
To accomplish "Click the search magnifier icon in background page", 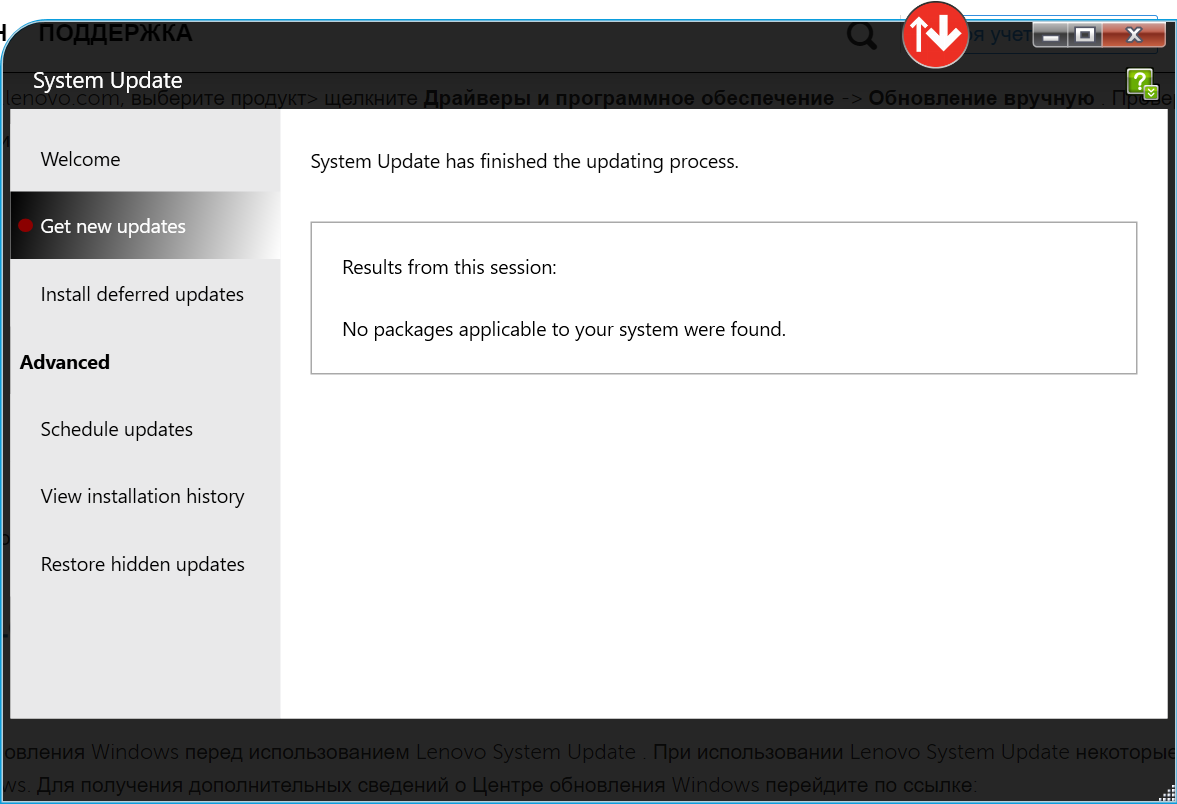I will [x=861, y=35].
